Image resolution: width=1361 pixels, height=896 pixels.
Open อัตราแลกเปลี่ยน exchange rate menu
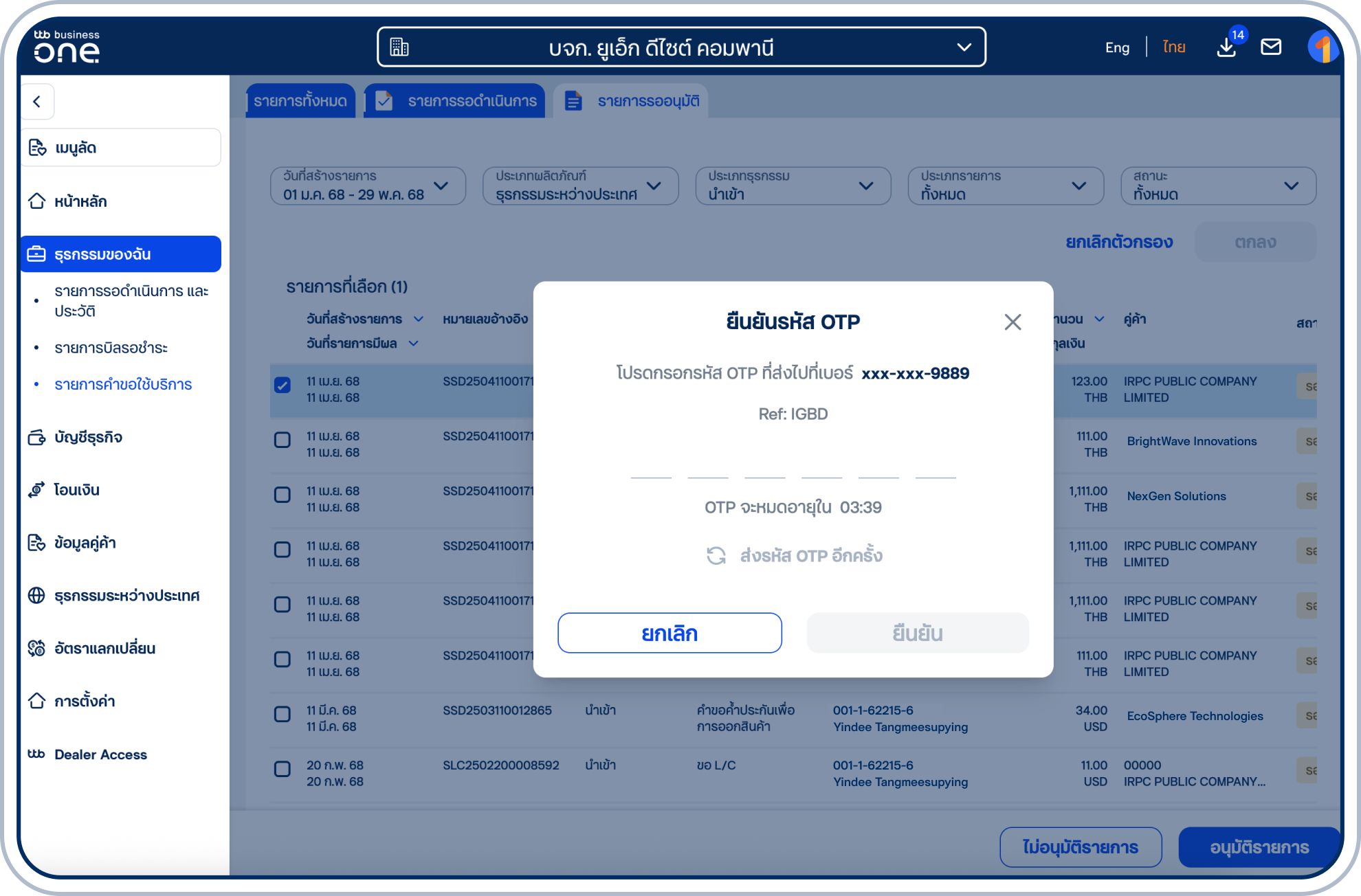pyautogui.click(x=104, y=648)
